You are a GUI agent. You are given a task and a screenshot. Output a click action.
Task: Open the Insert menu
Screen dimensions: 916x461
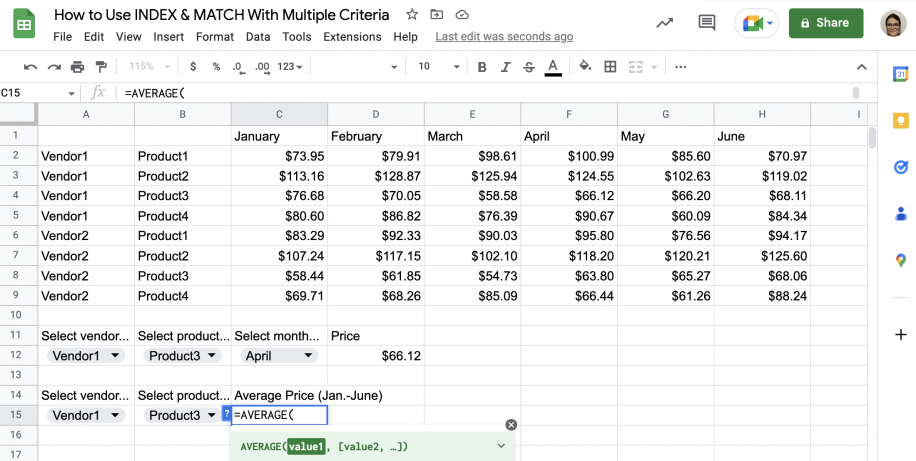tap(169, 37)
